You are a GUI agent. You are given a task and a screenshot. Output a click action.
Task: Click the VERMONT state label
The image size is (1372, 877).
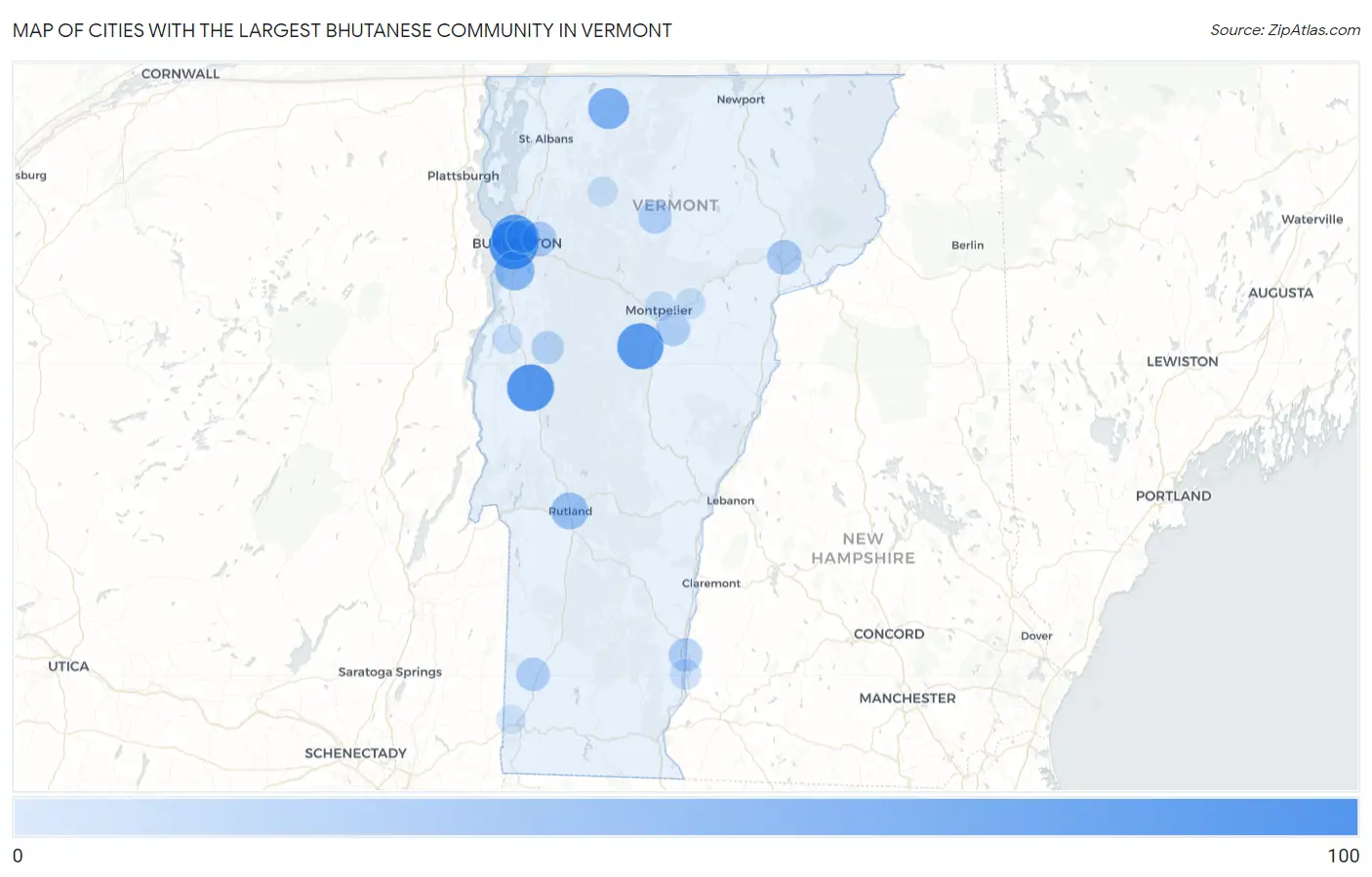[675, 205]
